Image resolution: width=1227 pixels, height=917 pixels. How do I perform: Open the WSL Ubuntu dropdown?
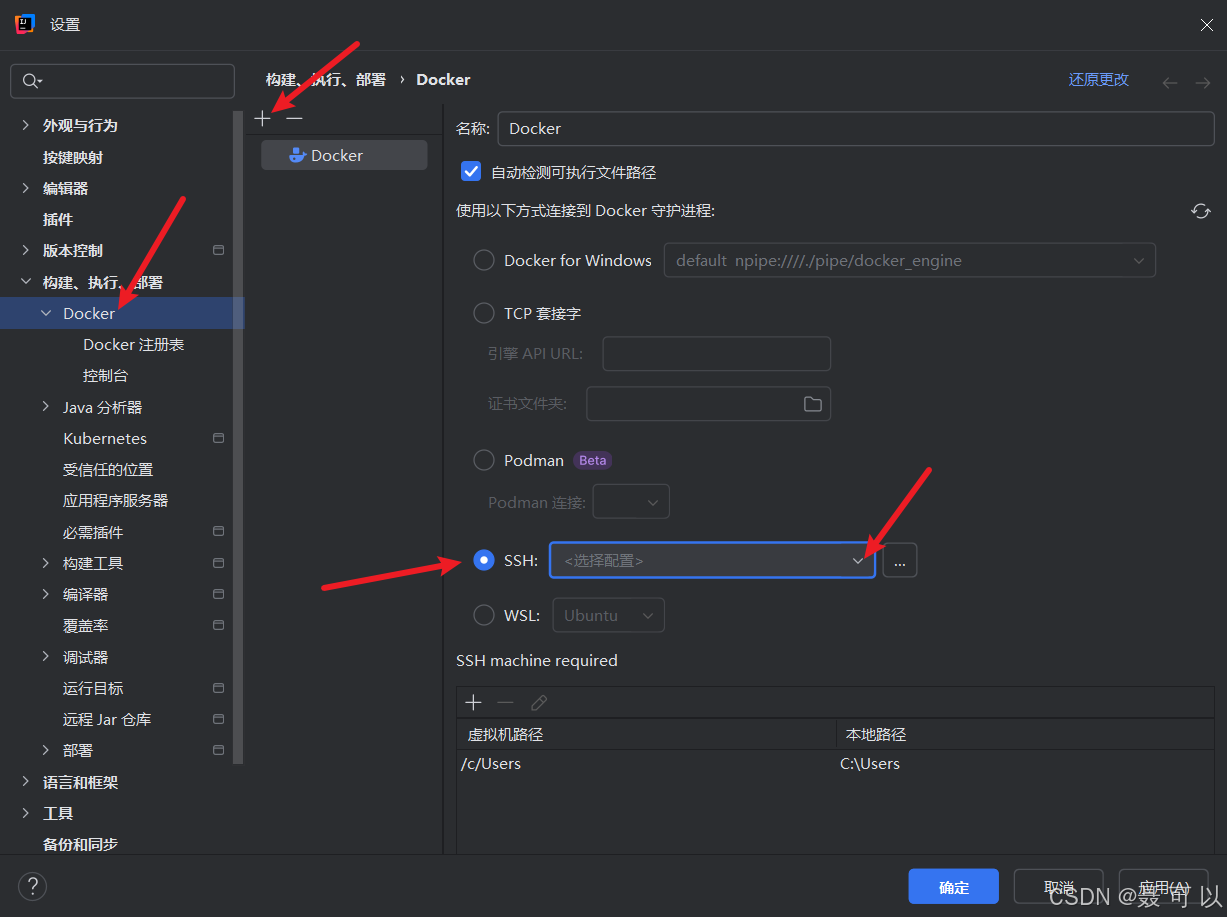608,615
